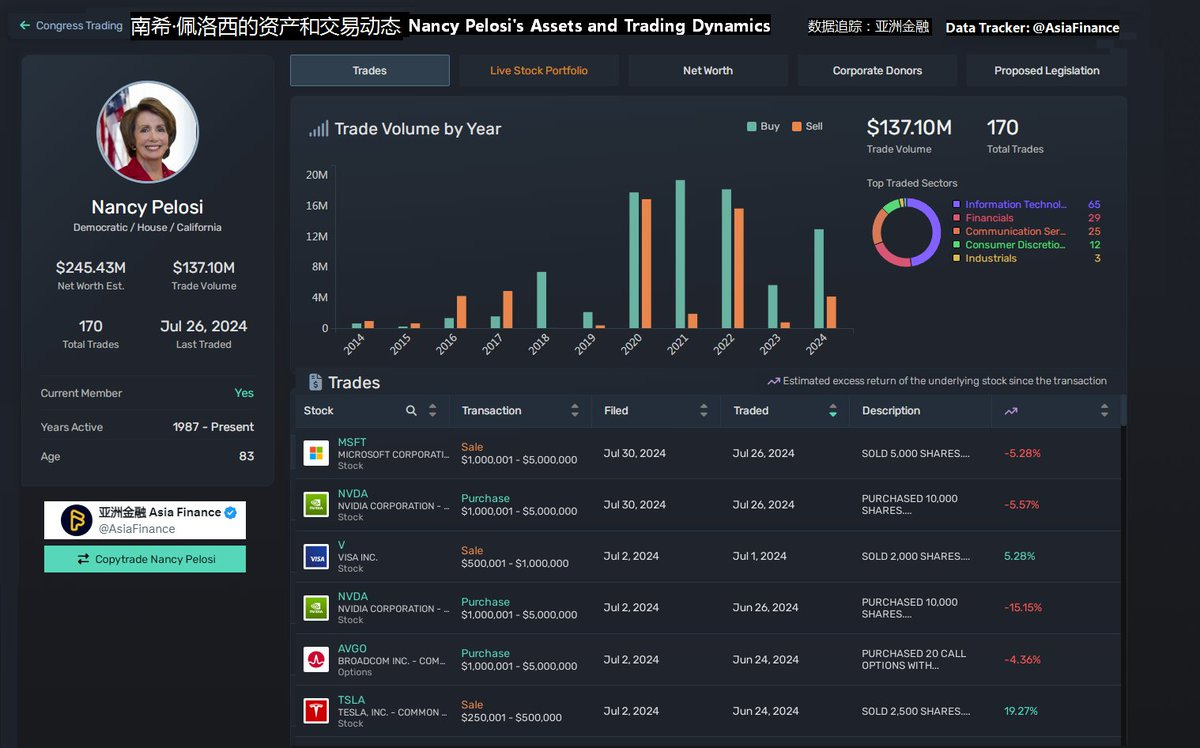Sort by excess return column arrows
This screenshot has width=1200, height=748.
(x=1104, y=411)
